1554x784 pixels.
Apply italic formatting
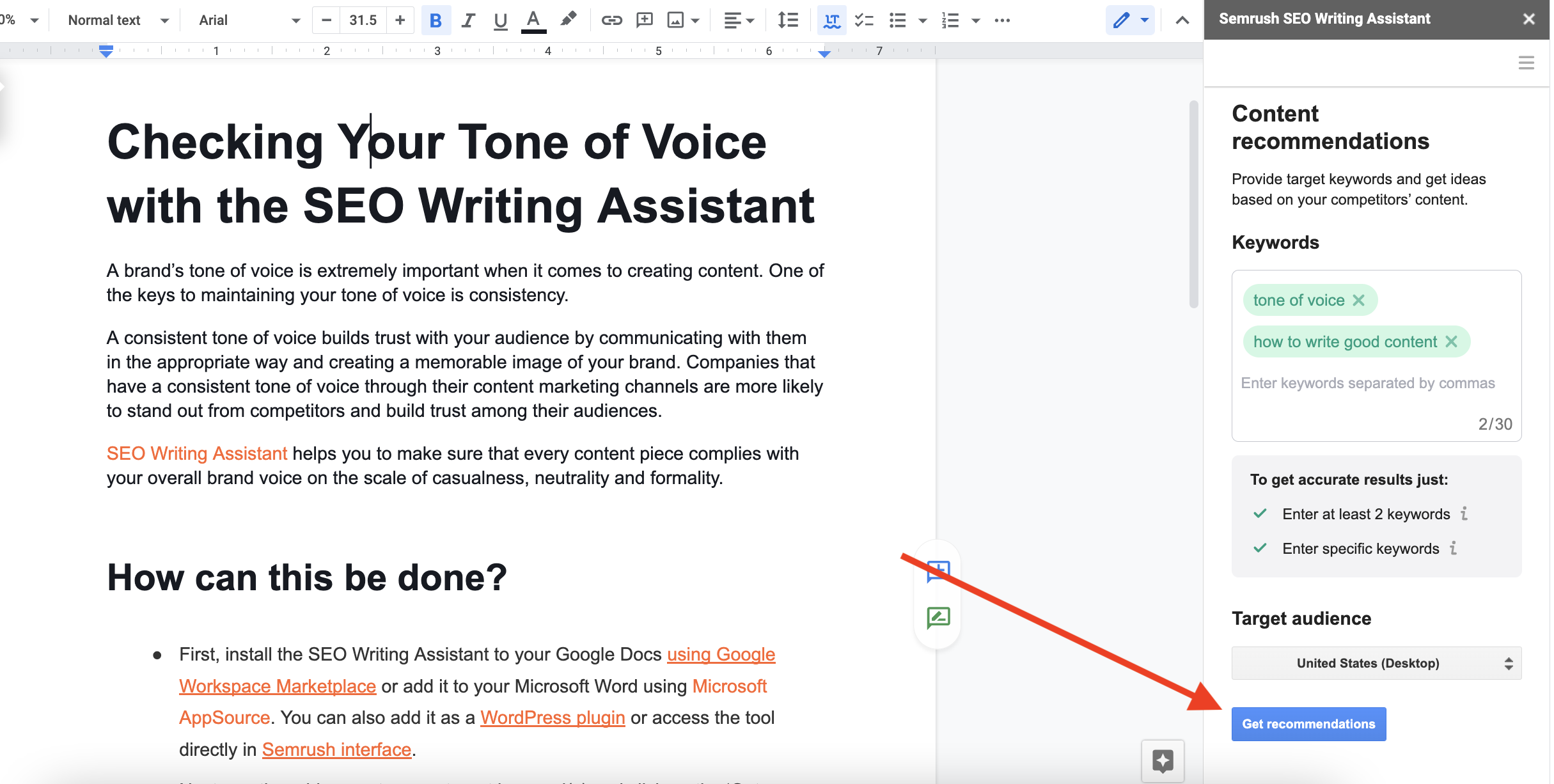point(468,20)
